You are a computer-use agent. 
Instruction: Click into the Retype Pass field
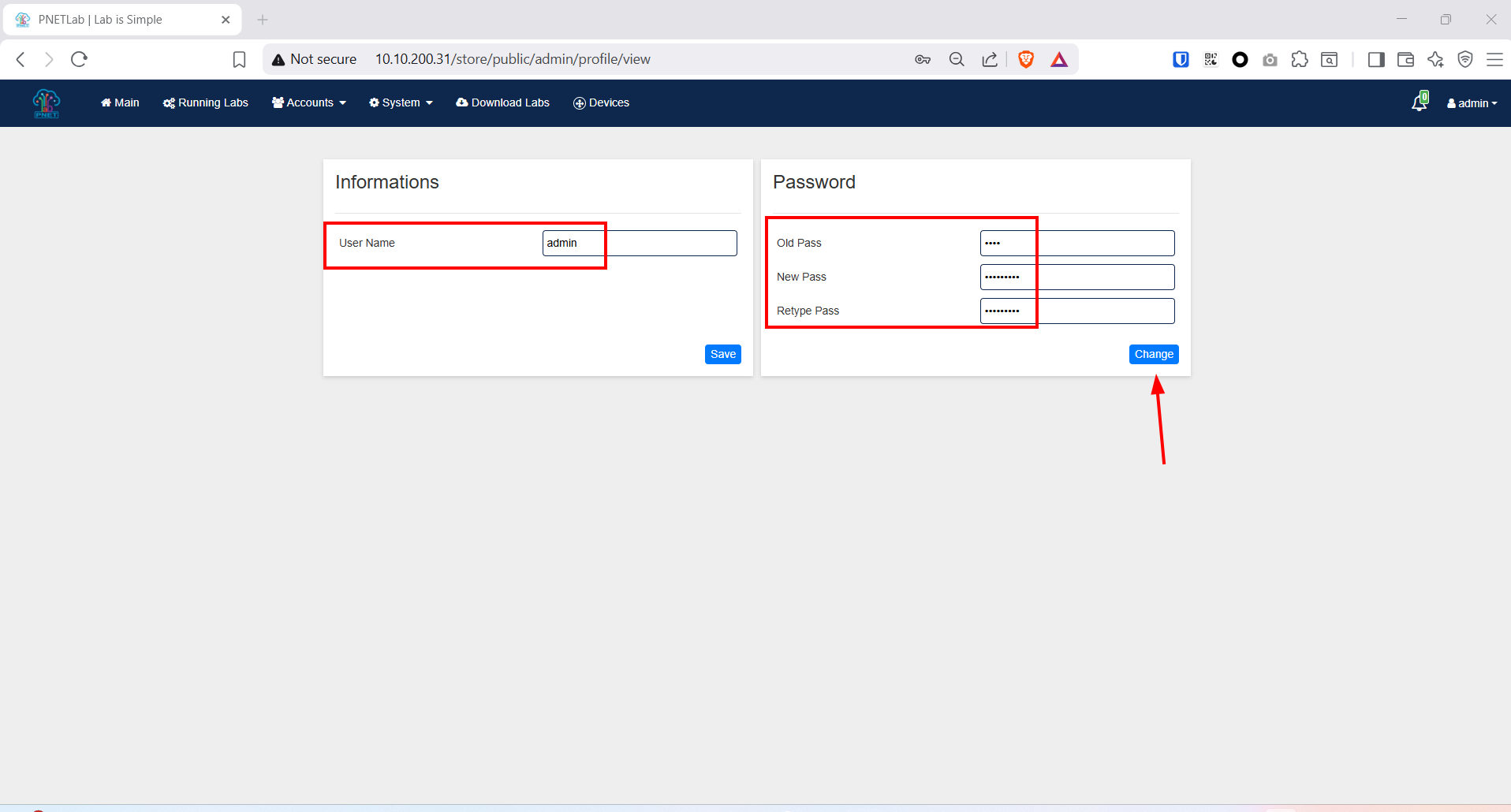1077,311
